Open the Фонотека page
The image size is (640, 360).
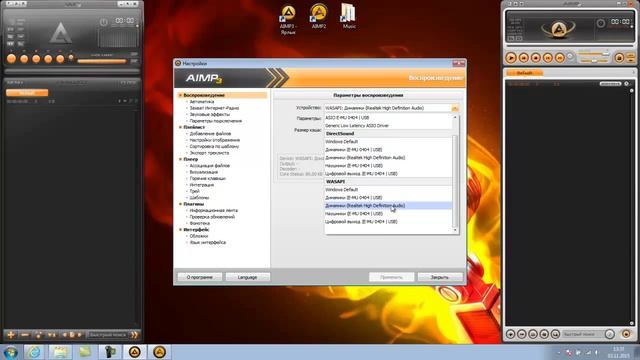pyautogui.click(x=200, y=224)
